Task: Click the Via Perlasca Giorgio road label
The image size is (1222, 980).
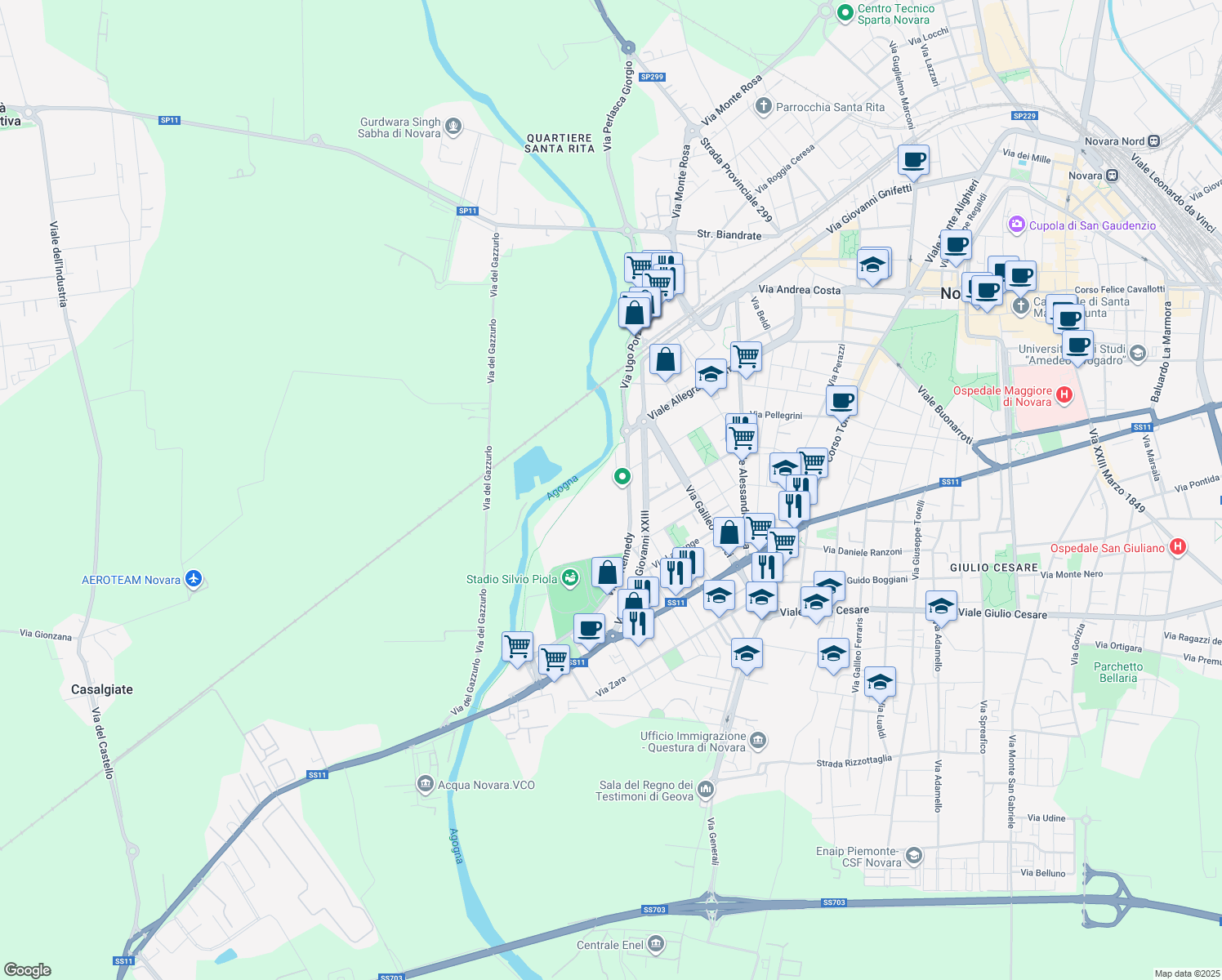Action: point(618,106)
